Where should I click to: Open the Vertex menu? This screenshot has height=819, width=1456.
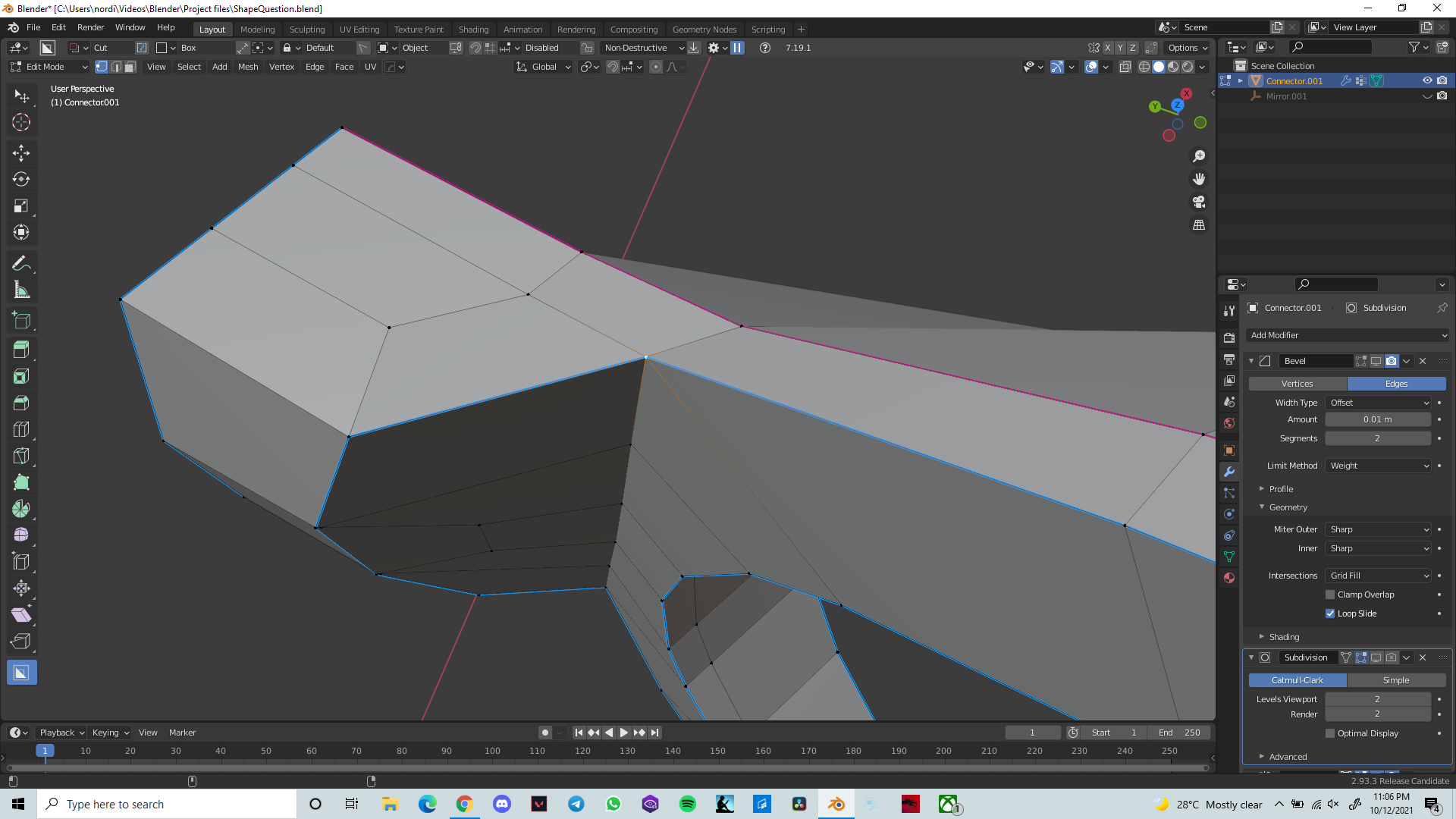[281, 67]
